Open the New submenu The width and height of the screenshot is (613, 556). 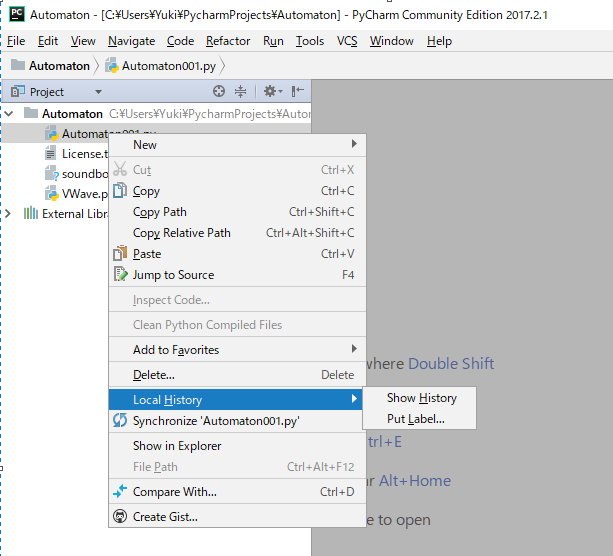(x=237, y=144)
